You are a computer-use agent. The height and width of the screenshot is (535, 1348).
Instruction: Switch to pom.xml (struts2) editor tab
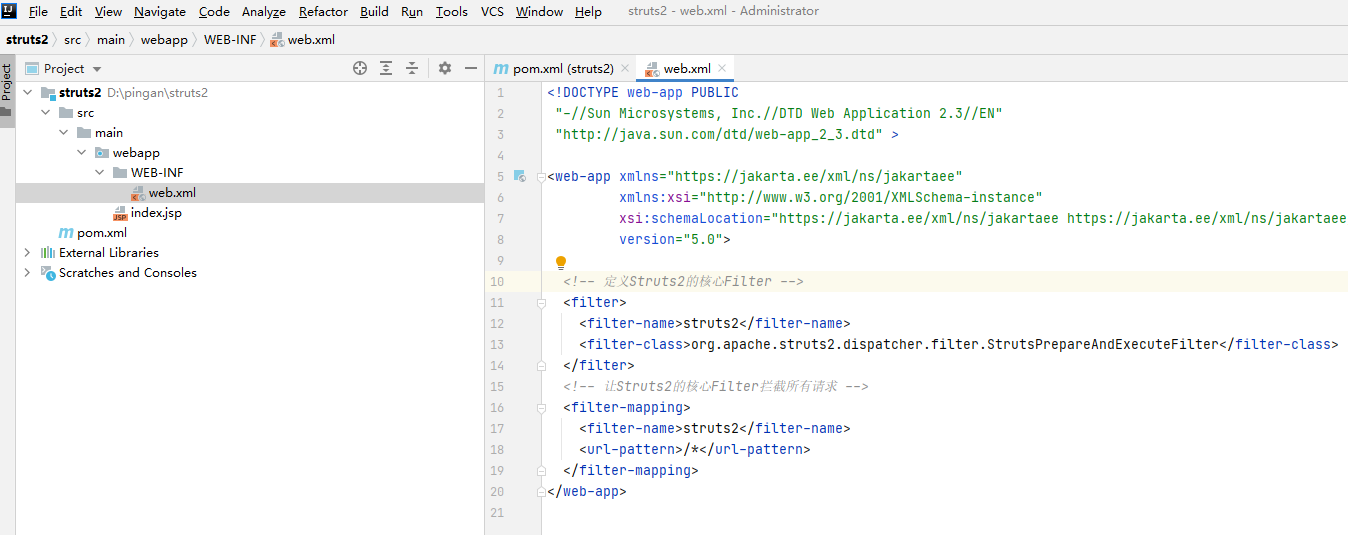click(x=563, y=68)
